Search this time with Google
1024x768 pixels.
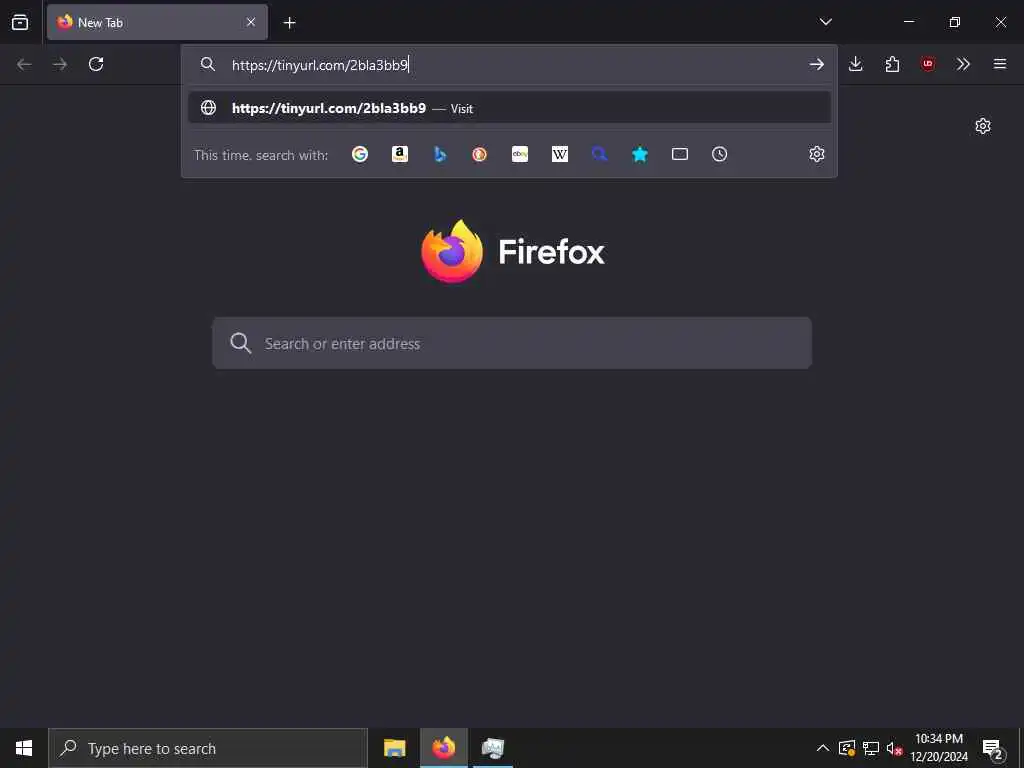click(360, 154)
